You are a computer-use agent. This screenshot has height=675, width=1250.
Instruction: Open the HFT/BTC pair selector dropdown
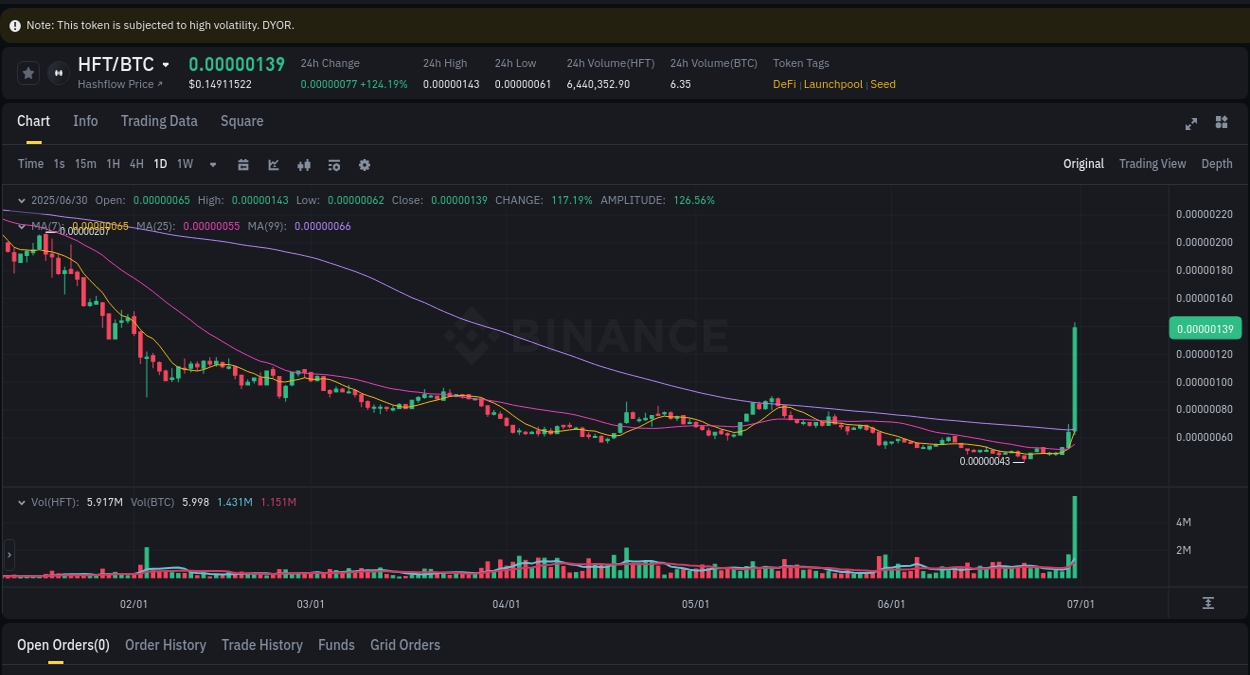(166, 64)
